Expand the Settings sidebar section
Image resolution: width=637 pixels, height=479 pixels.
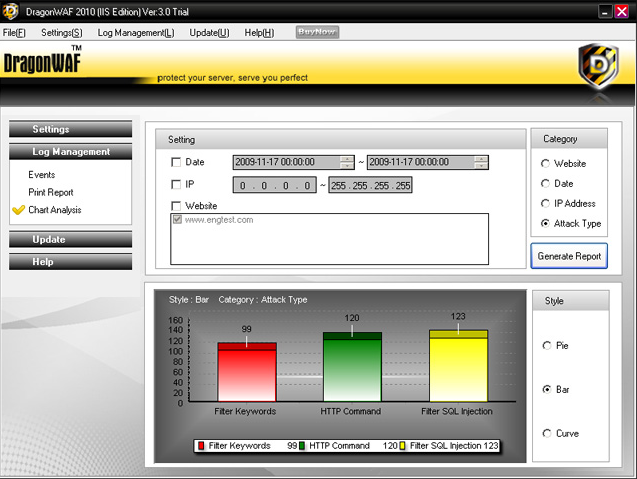[x=71, y=129]
